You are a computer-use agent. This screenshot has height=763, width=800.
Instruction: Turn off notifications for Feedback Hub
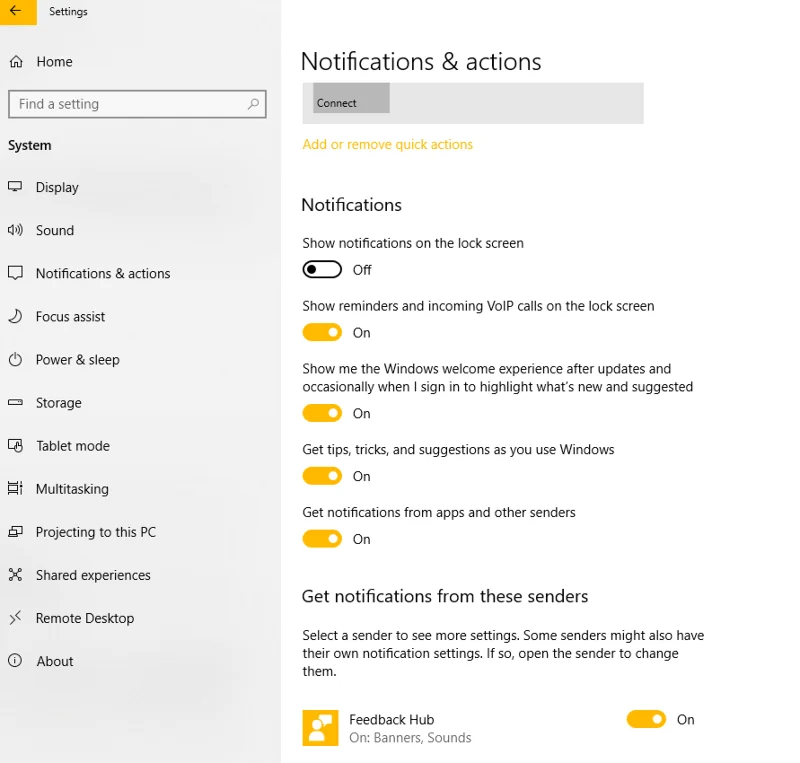pos(646,719)
